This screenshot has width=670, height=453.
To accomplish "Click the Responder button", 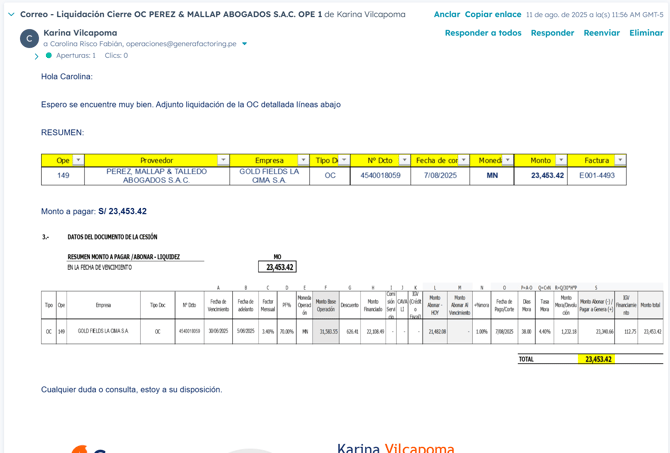I will (x=552, y=33).
